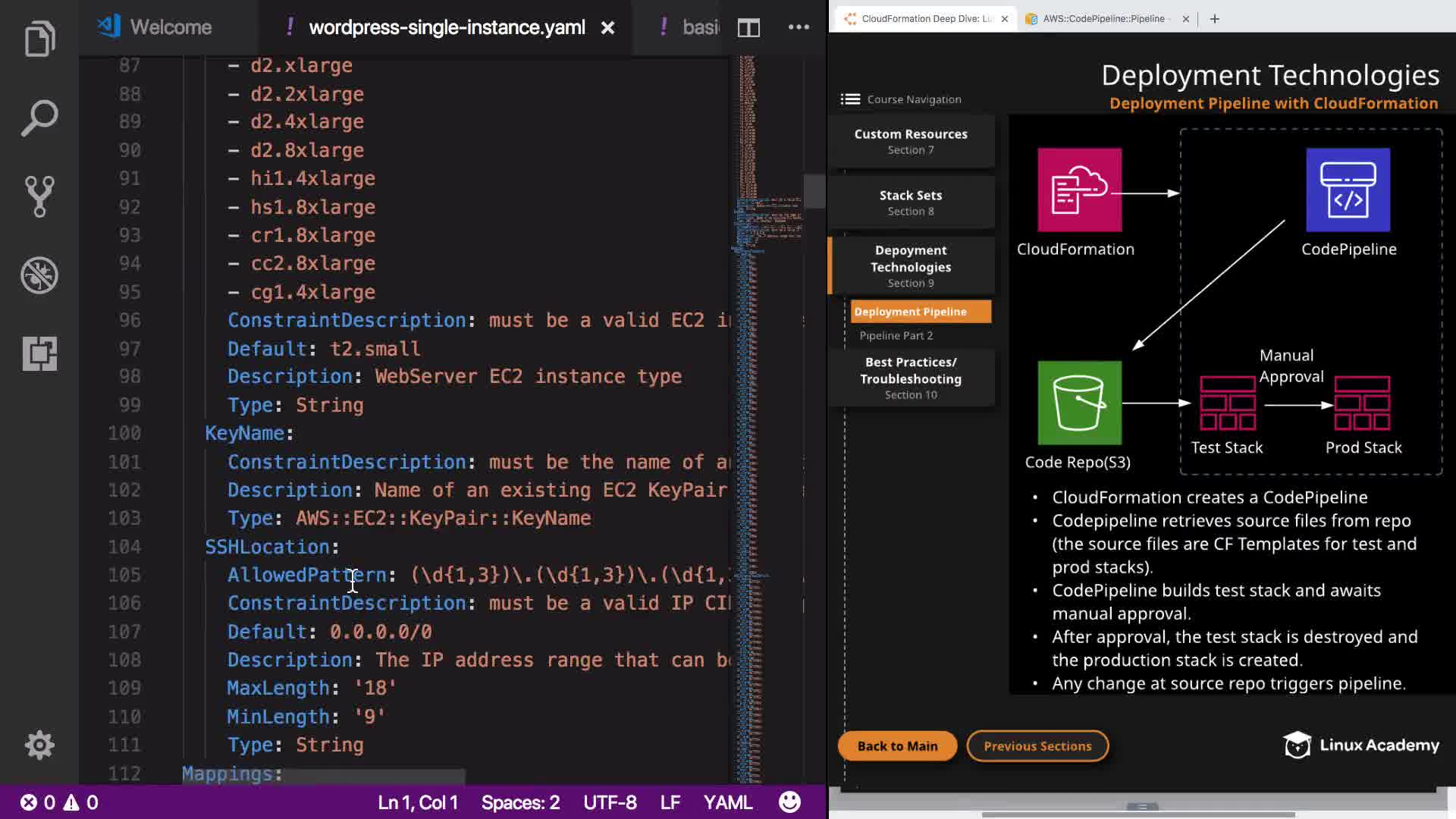Open the Spaces: 2 indentation selector
The width and height of the screenshot is (1456, 819).
520,802
